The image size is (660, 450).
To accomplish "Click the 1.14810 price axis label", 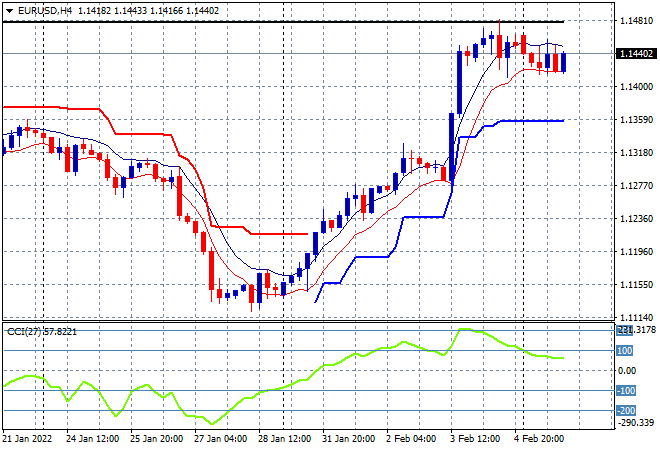I will [636, 21].
